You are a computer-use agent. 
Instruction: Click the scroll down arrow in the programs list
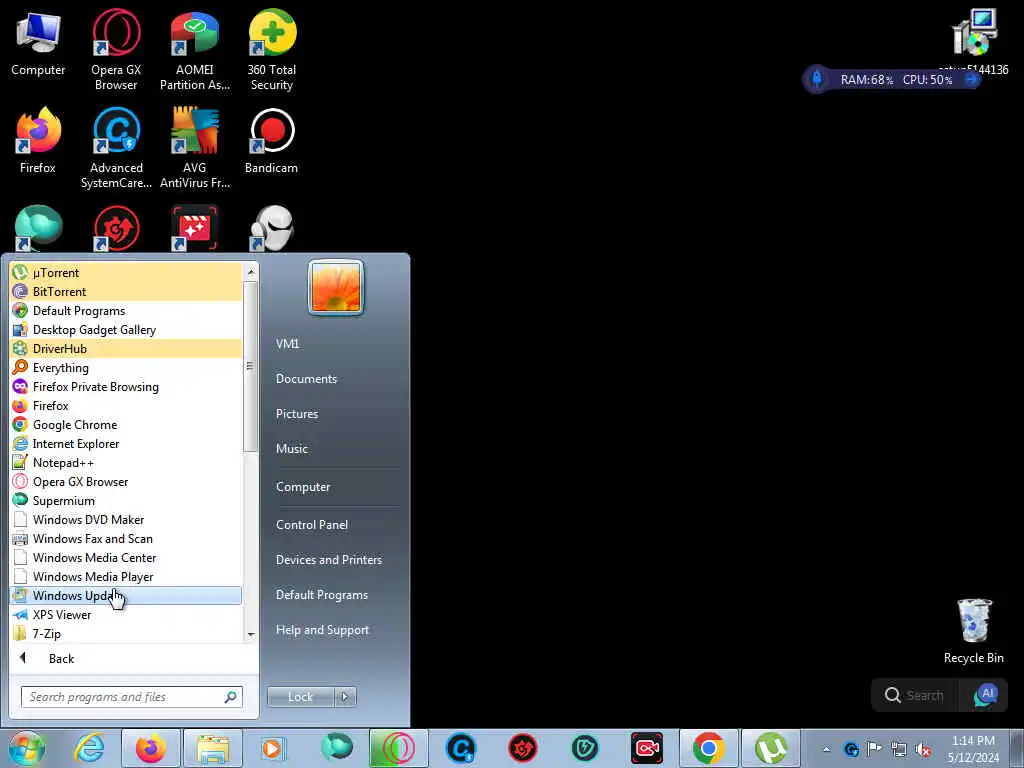click(x=251, y=635)
